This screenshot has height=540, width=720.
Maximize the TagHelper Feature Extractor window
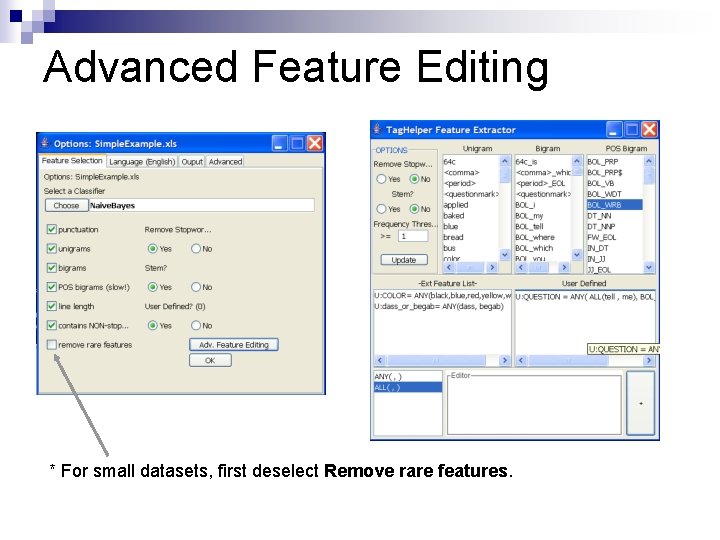click(632, 130)
